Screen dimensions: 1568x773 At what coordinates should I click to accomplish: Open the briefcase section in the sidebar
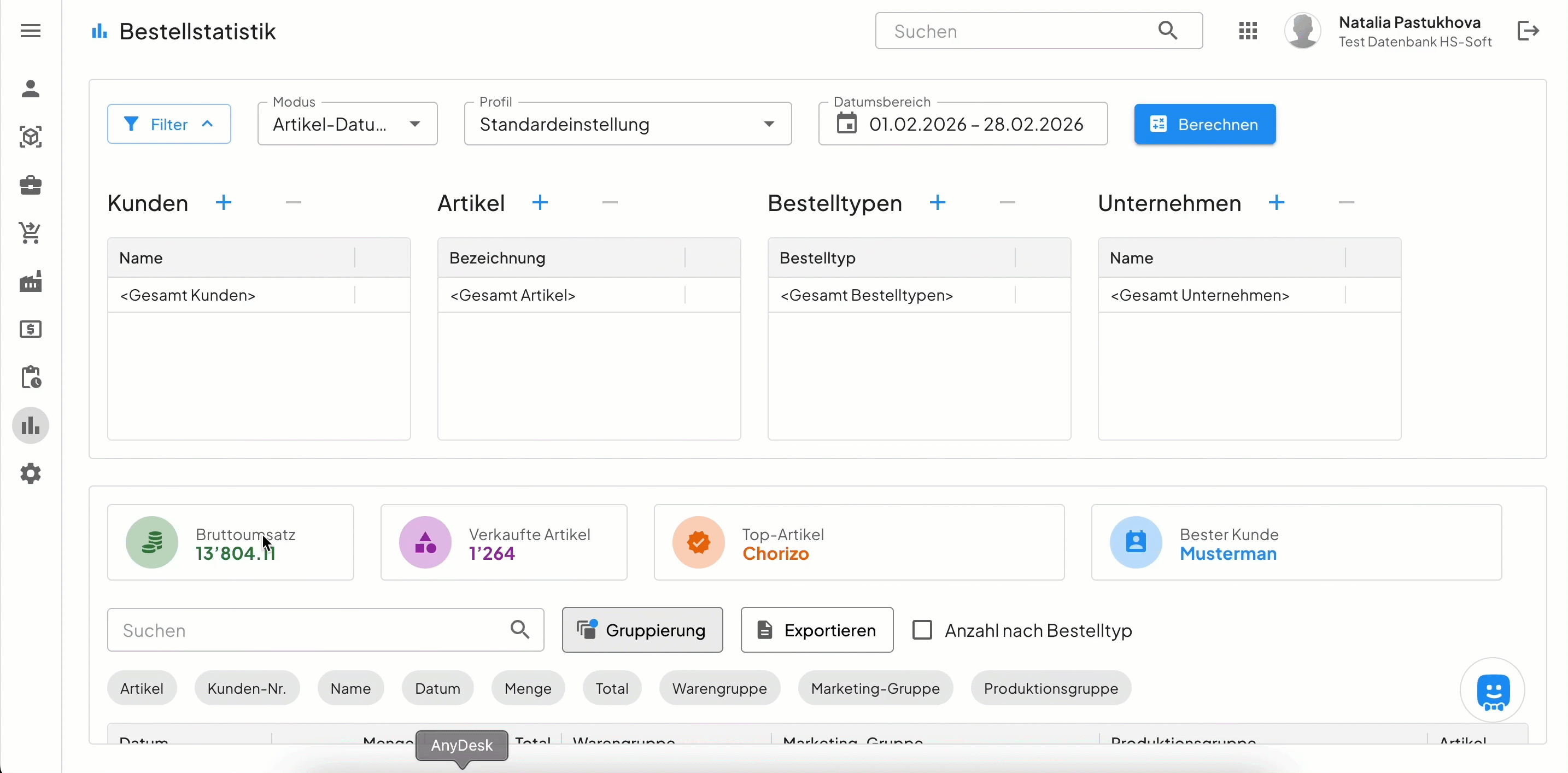[x=31, y=185]
